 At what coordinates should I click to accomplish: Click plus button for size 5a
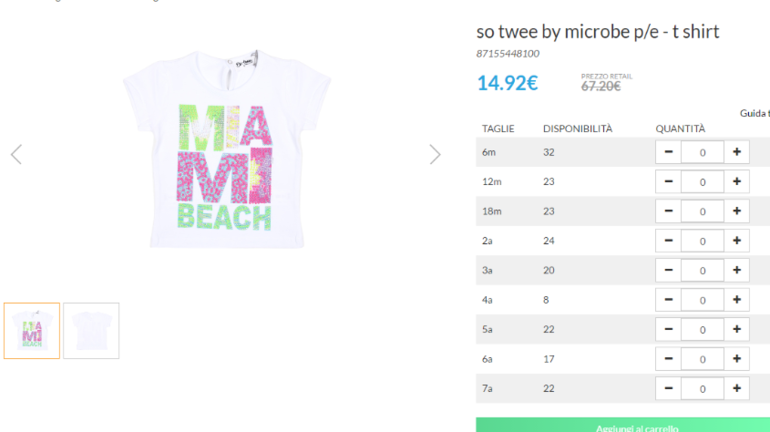coord(736,329)
